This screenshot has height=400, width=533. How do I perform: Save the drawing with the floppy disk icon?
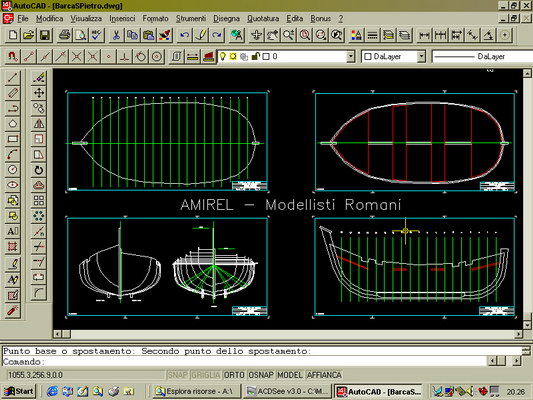coord(45,35)
